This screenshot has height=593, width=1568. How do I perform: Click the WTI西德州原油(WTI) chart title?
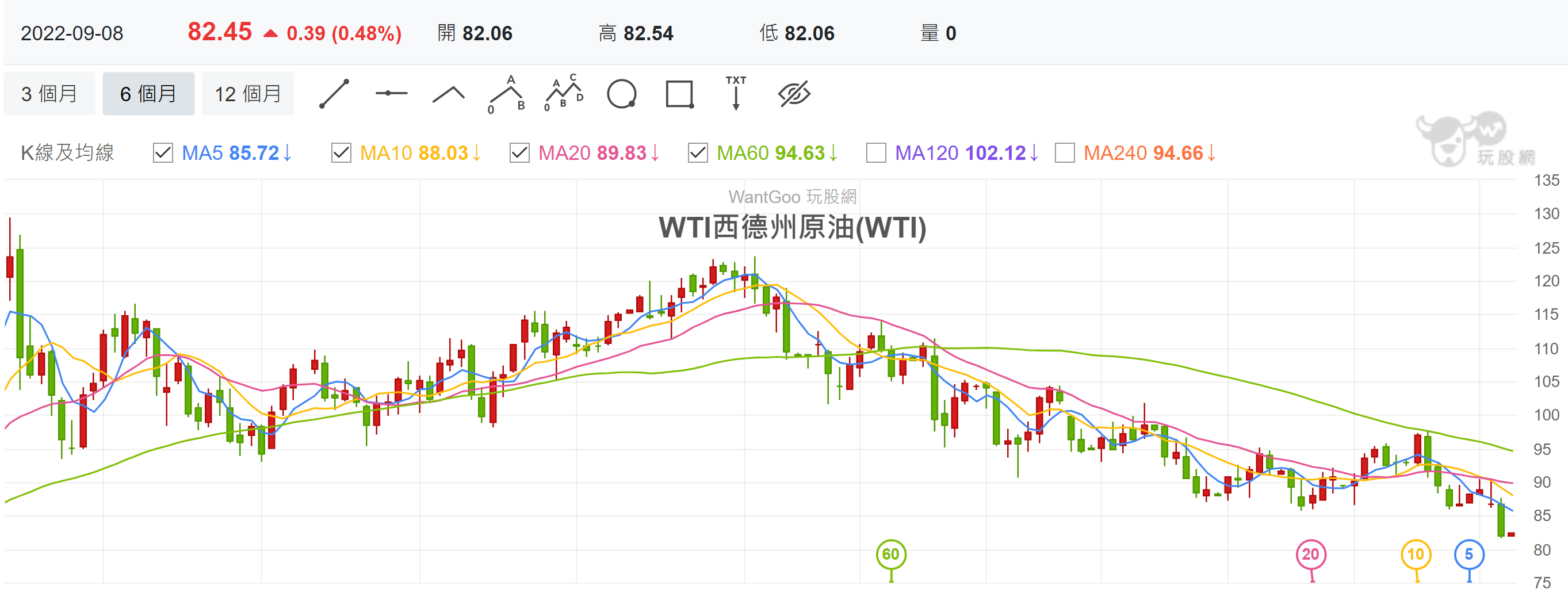click(793, 228)
